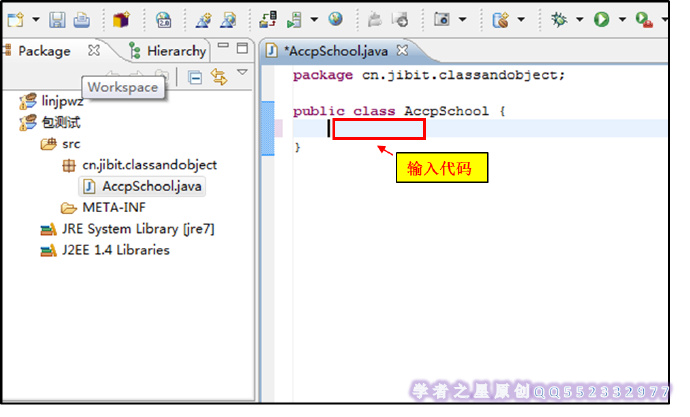Viewport: 690px width, 417px height.
Task: Switch to the Package explorer tab
Action: tap(44, 51)
